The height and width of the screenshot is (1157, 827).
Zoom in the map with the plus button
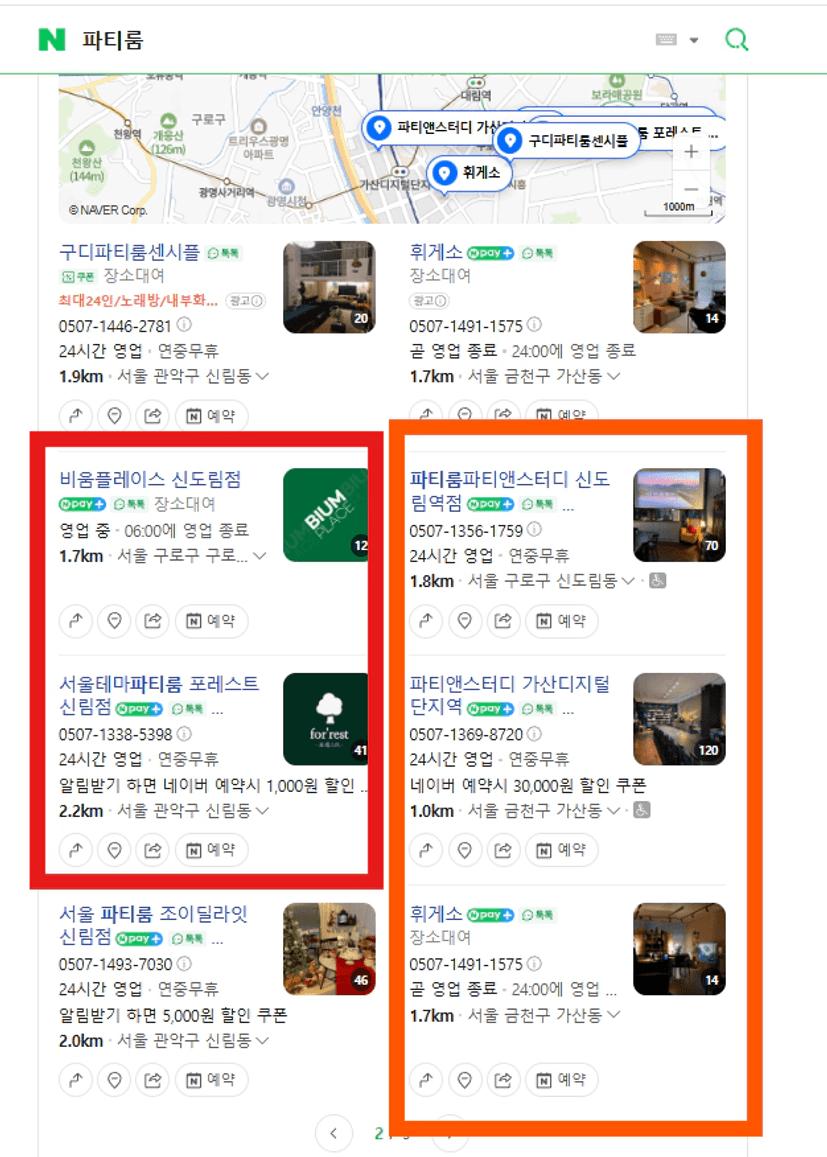click(691, 152)
